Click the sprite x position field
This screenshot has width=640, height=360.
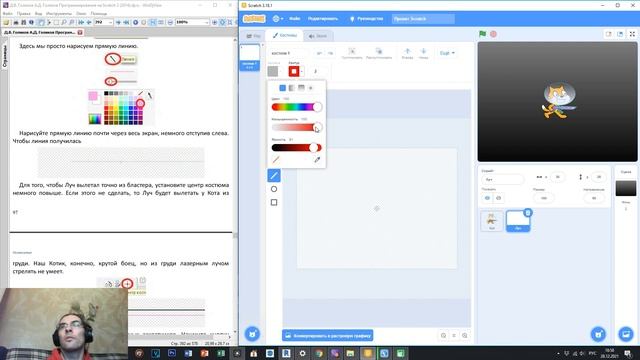pos(557,177)
